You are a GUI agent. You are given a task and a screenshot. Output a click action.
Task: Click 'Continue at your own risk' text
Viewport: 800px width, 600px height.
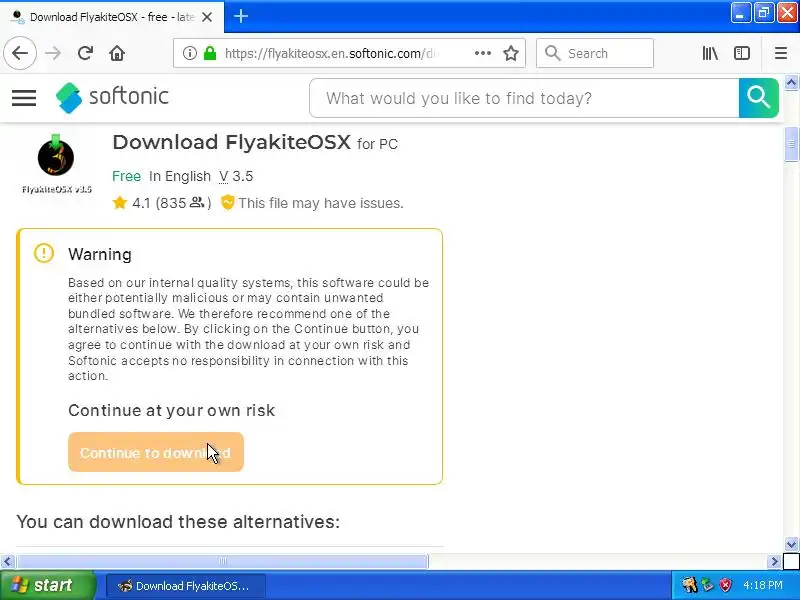(x=171, y=410)
